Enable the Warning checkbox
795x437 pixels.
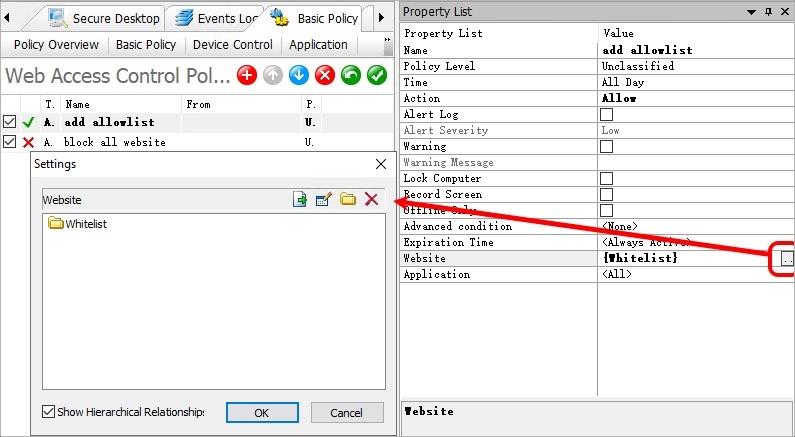[606, 147]
